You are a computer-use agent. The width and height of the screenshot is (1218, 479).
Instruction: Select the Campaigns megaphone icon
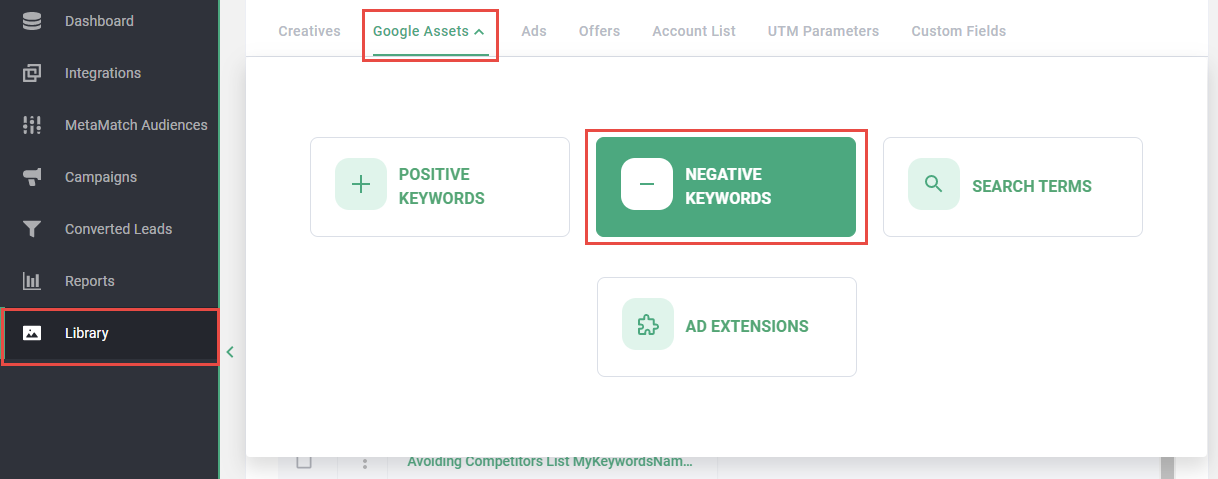coord(32,177)
